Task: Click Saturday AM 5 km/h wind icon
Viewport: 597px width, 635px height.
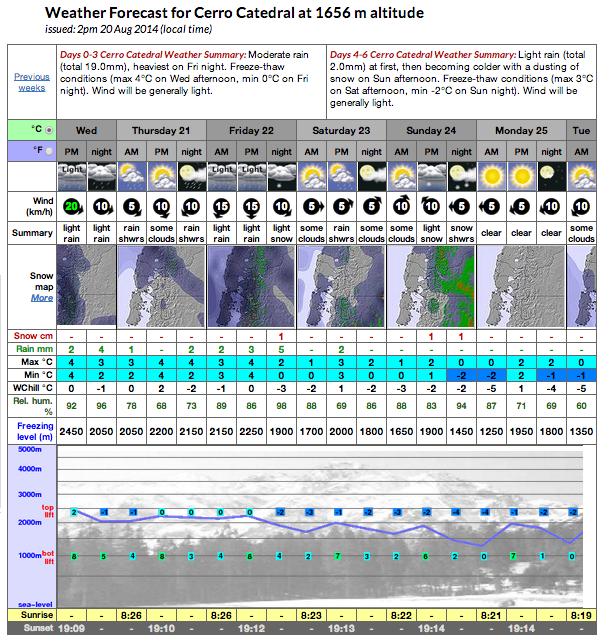Action: click(x=313, y=207)
